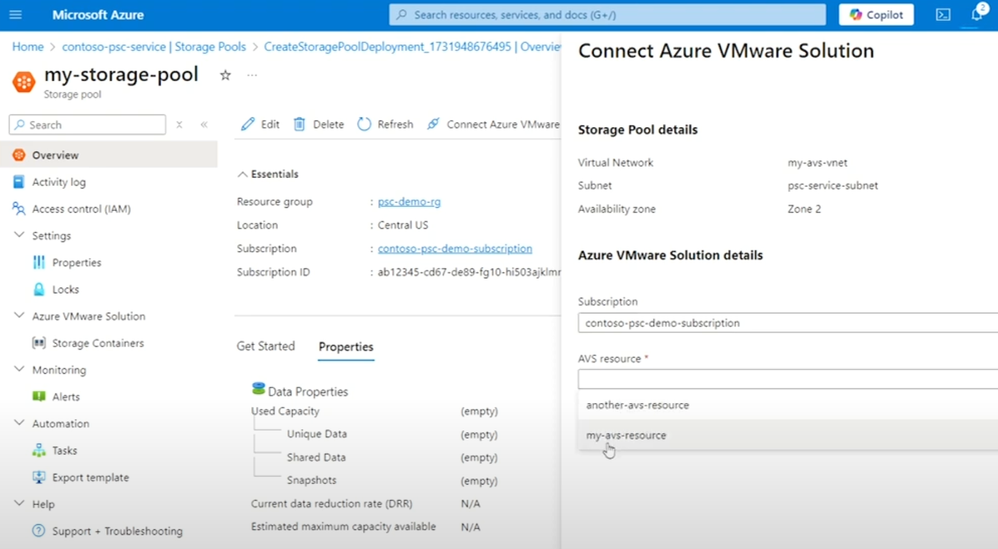Open notifications bell icon
This screenshot has height=549, width=998.
coord(978,14)
